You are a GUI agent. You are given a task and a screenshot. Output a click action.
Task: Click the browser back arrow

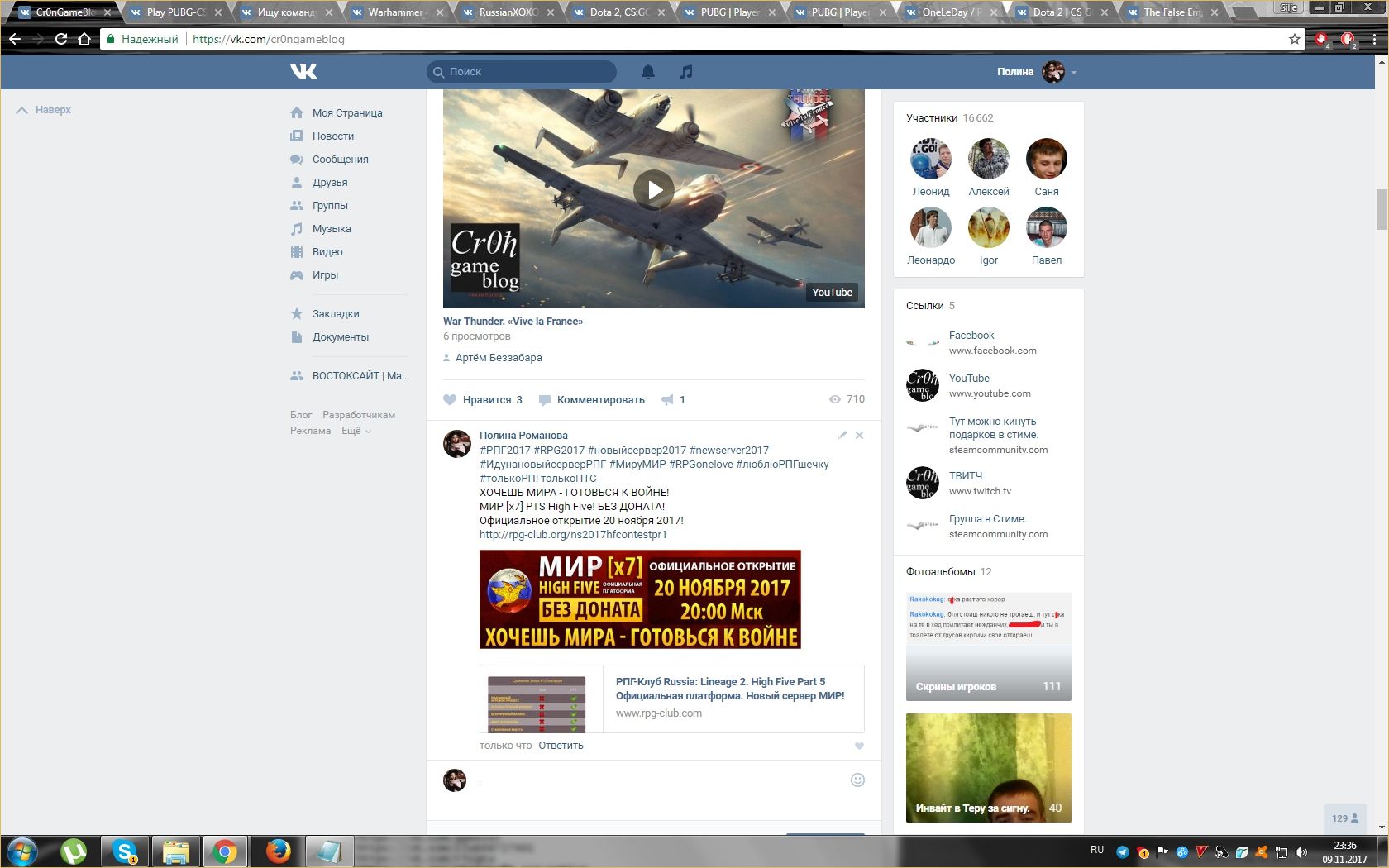15,39
